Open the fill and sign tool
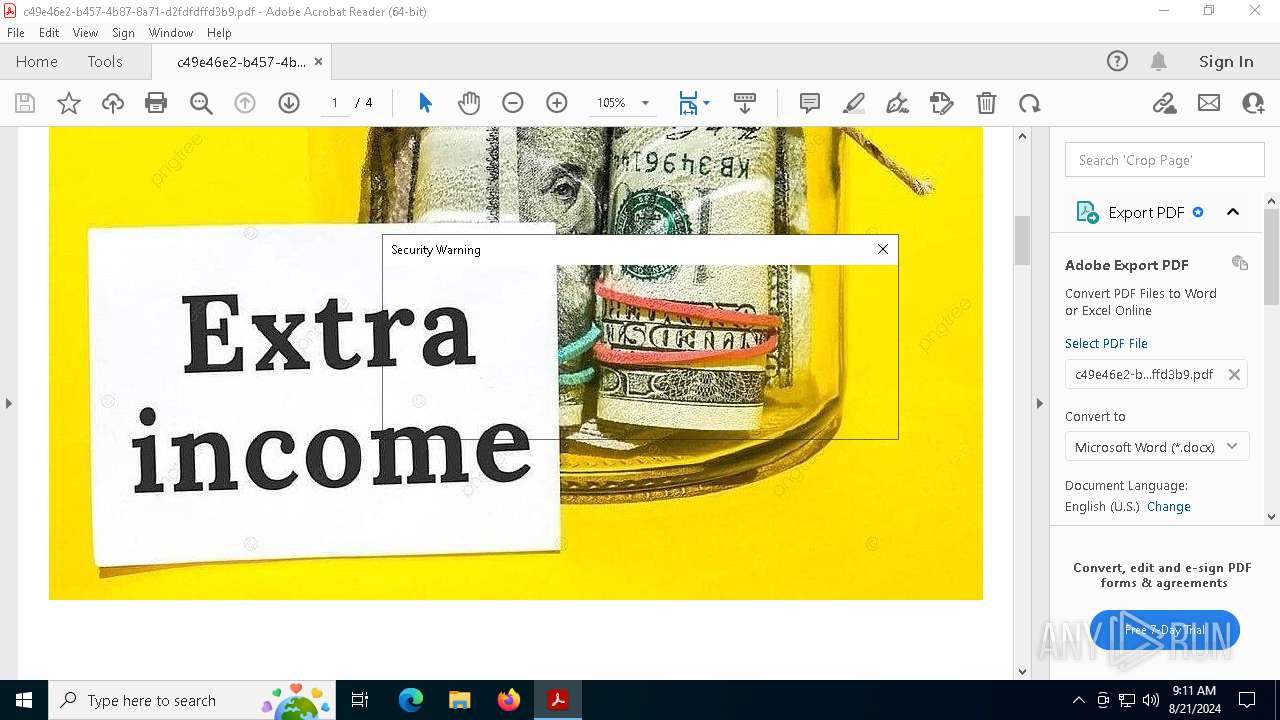The height and width of the screenshot is (720, 1280). tap(942, 103)
